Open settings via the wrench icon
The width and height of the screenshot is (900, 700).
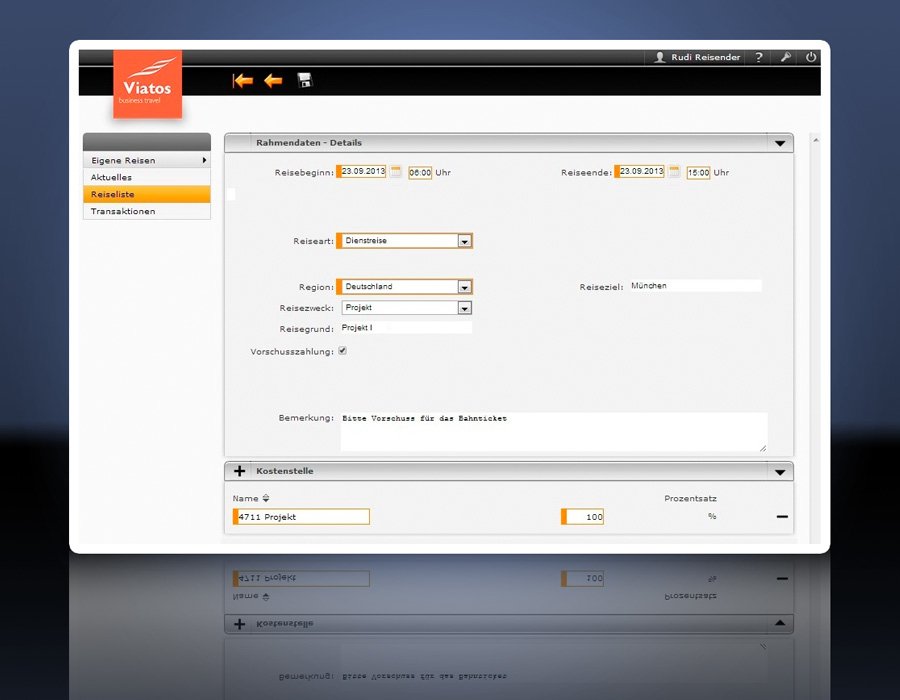click(785, 57)
